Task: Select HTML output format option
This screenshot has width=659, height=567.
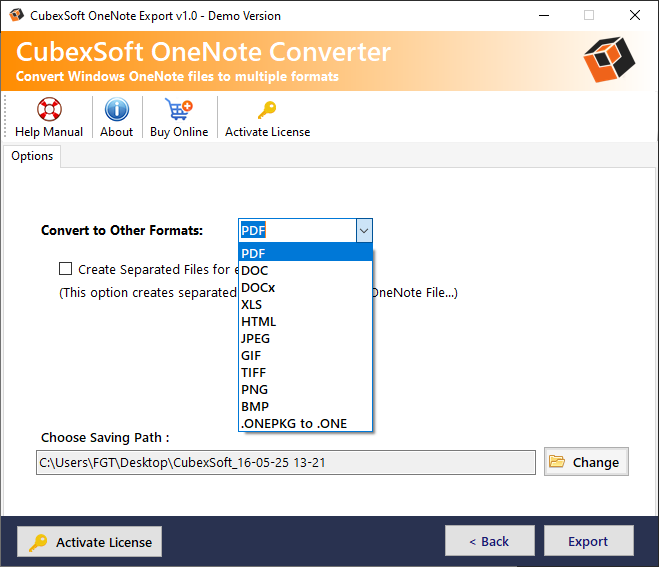Action: pyautogui.click(x=258, y=321)
